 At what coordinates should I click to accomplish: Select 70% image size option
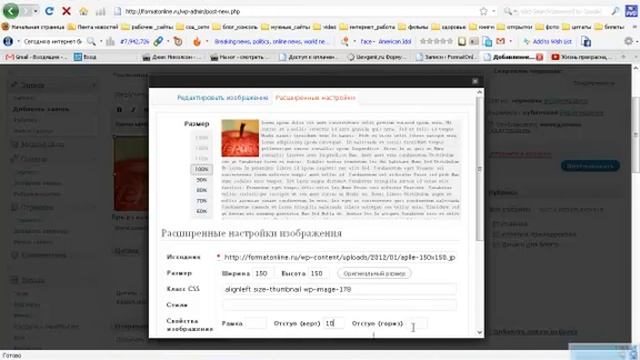[x=201, y=201]
